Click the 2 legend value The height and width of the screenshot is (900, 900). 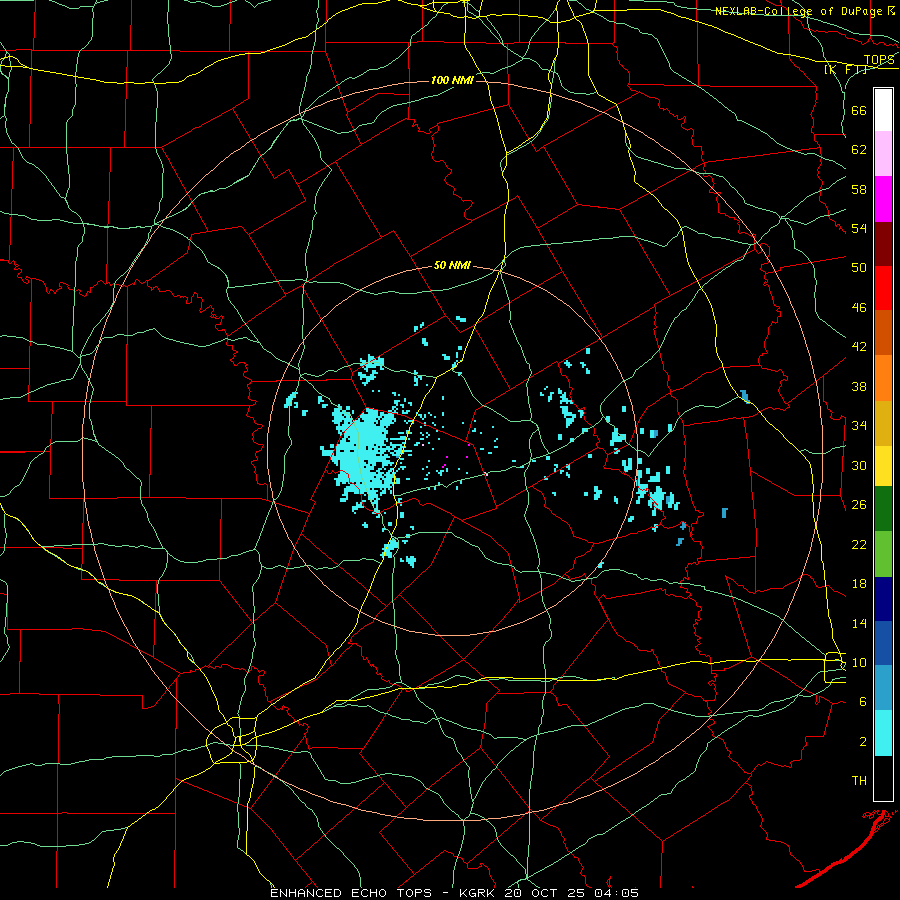coord(863,742)
